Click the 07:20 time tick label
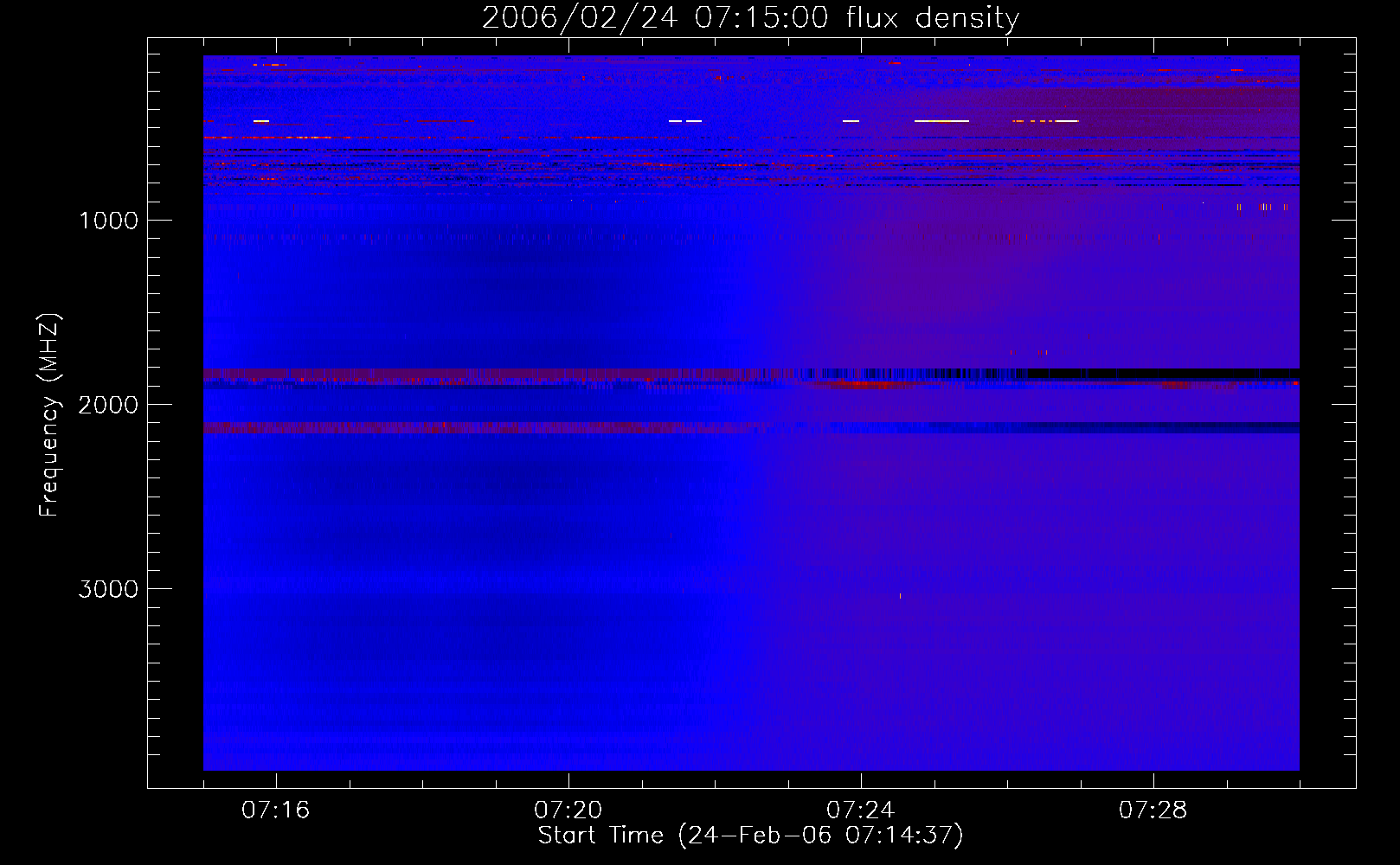Viewport: 1400px width, 865px height. click(568, 811)
